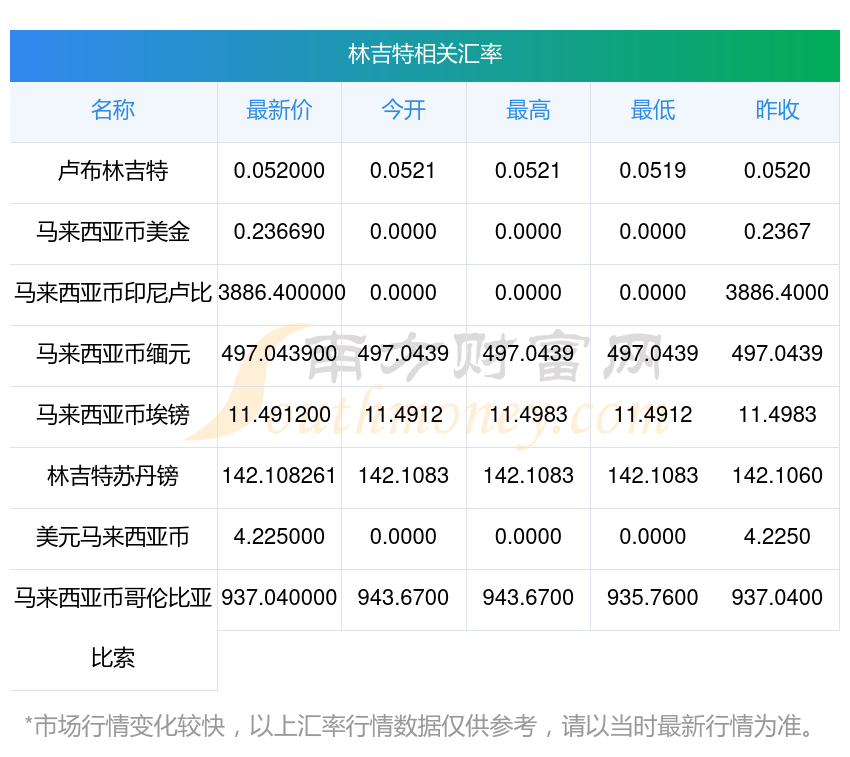The image size is (850, 757).
Task: Click 林吉特苏丹镑 今开 value 142.1083
Action: tap(403, 476)
